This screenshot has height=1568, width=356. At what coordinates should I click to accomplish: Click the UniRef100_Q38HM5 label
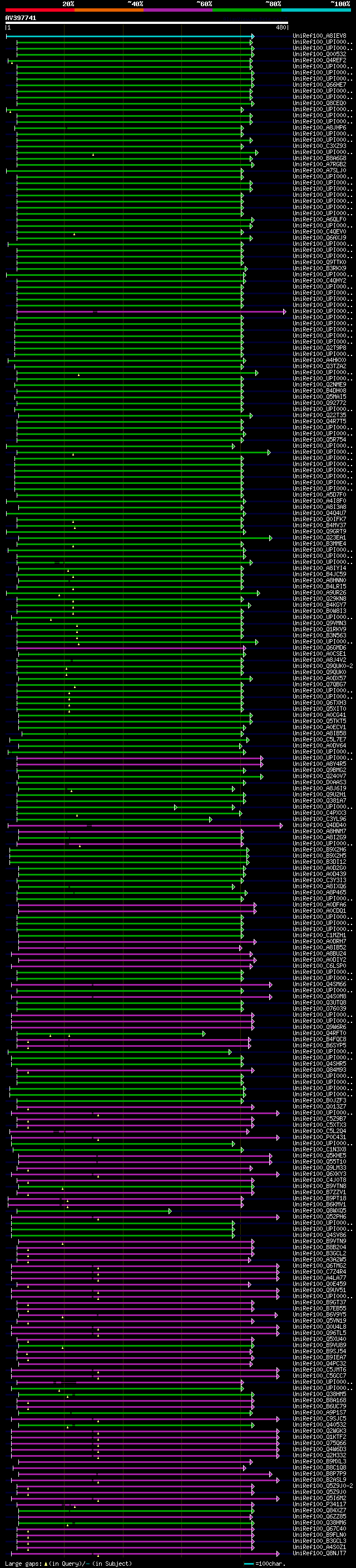(x=319, y=1394)
